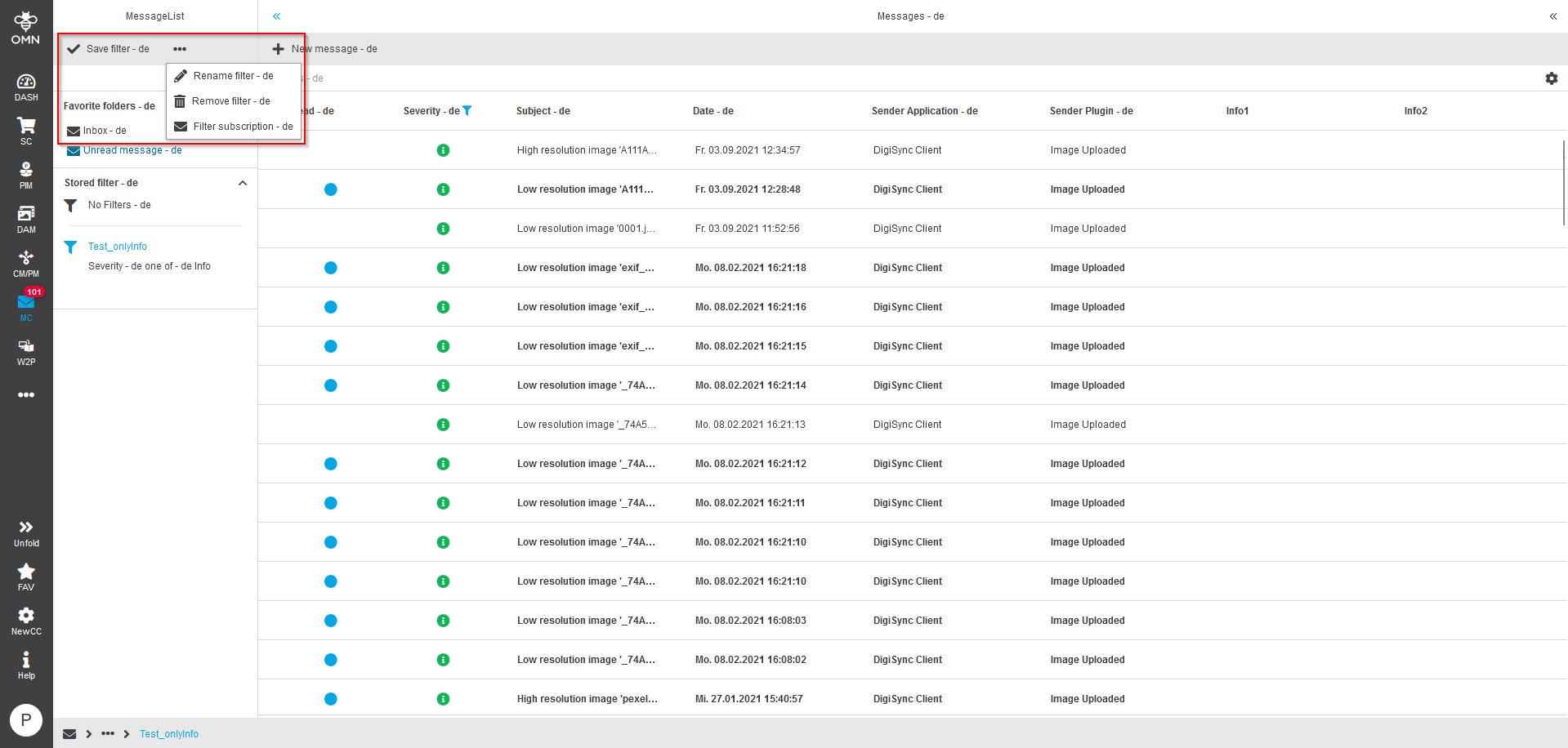Open the DAM module icon
Screen dimensions: 1568x748
(26, 219)
